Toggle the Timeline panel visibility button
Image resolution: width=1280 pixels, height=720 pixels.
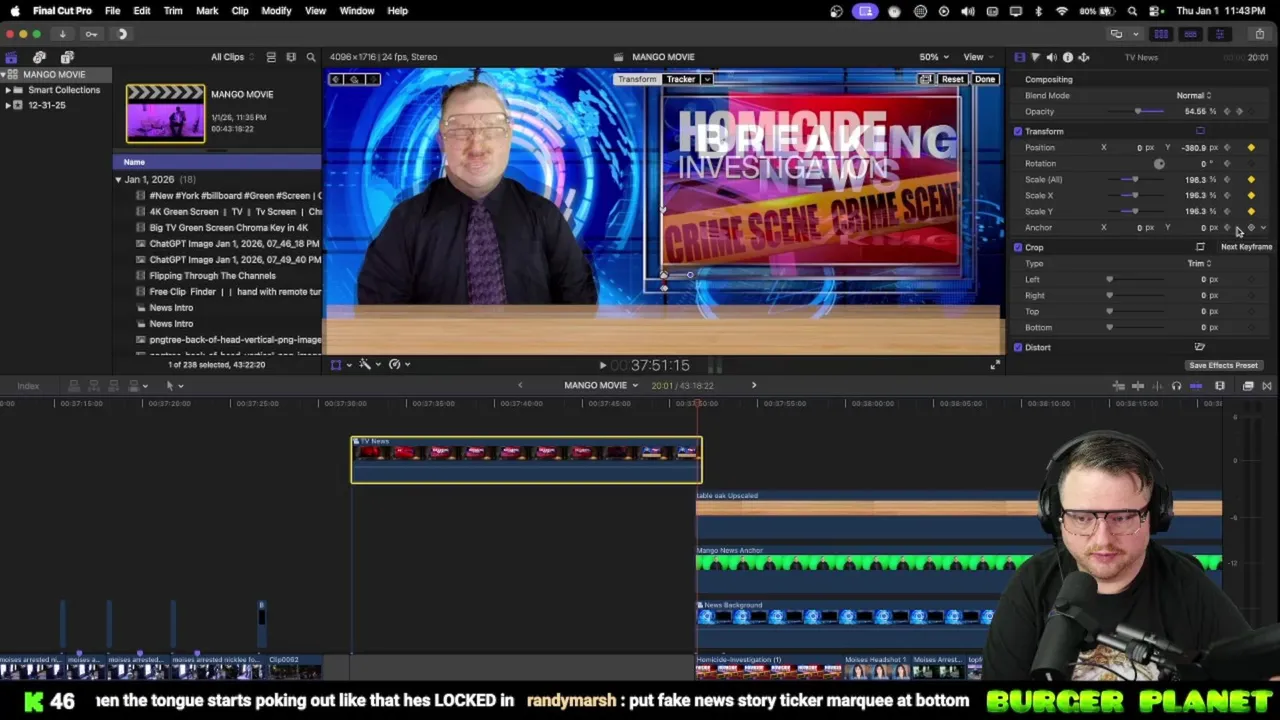1190,34
